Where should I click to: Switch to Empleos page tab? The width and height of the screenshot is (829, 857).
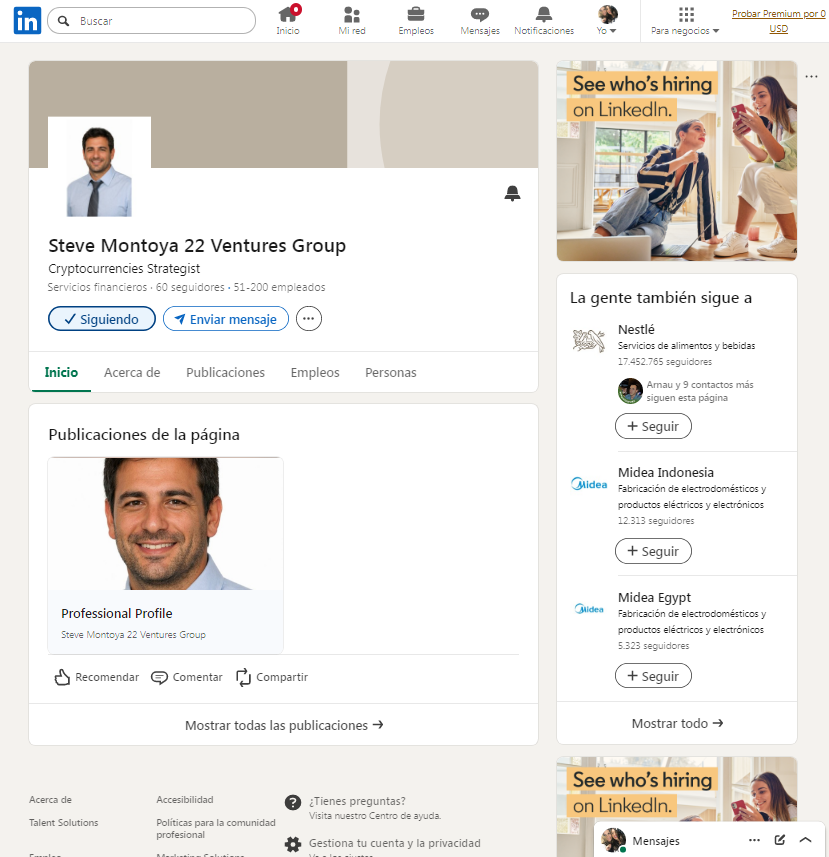[315, 372]
